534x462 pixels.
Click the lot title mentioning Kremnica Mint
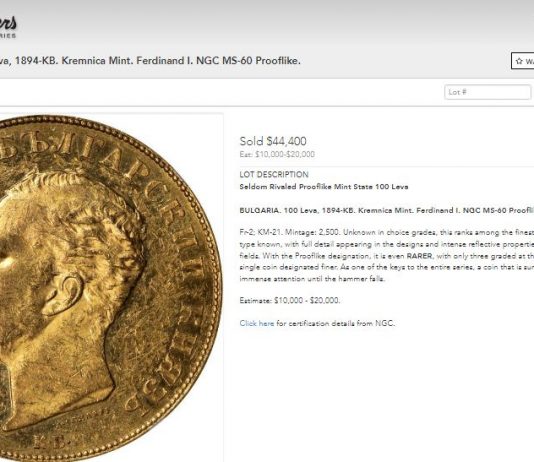(150, 61)
